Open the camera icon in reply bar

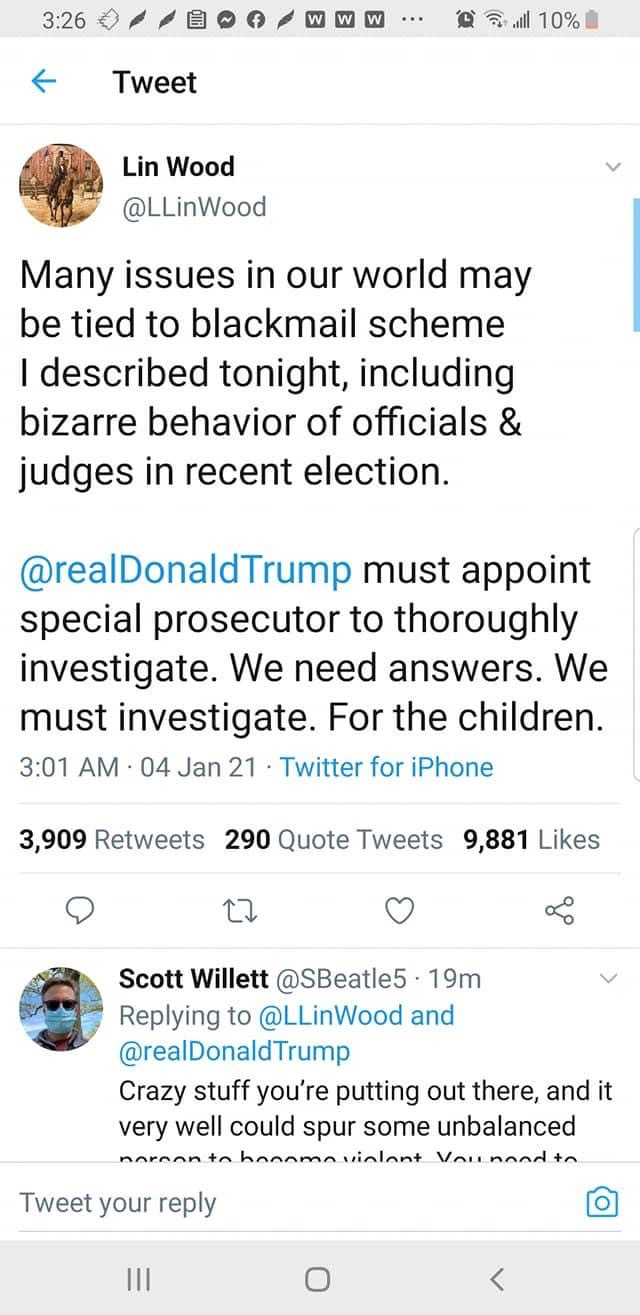(x=600, y=1202)
